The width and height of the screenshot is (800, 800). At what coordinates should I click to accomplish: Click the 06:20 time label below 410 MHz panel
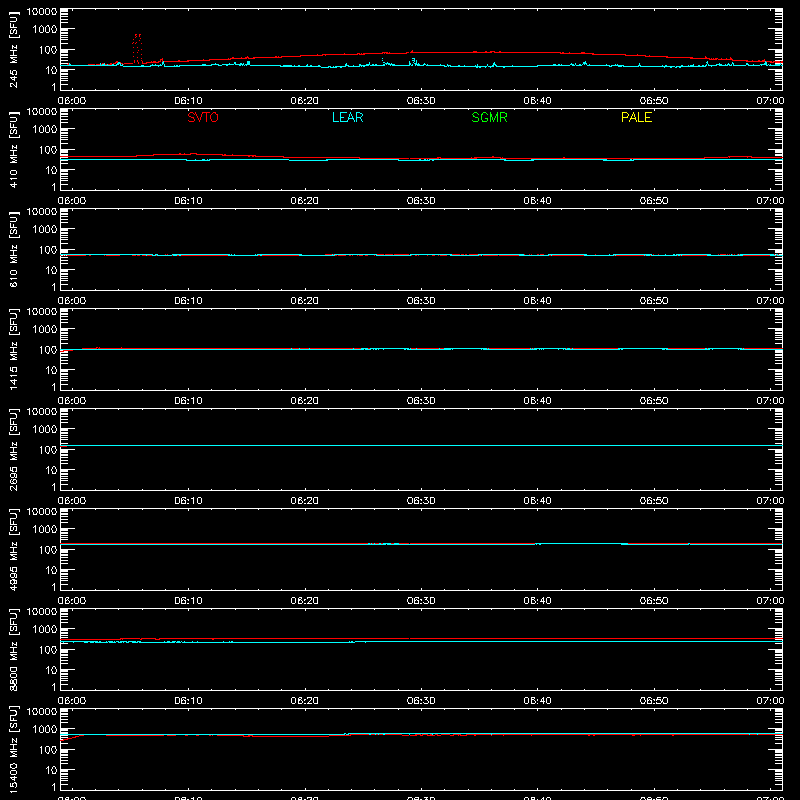tap(305, 201)
